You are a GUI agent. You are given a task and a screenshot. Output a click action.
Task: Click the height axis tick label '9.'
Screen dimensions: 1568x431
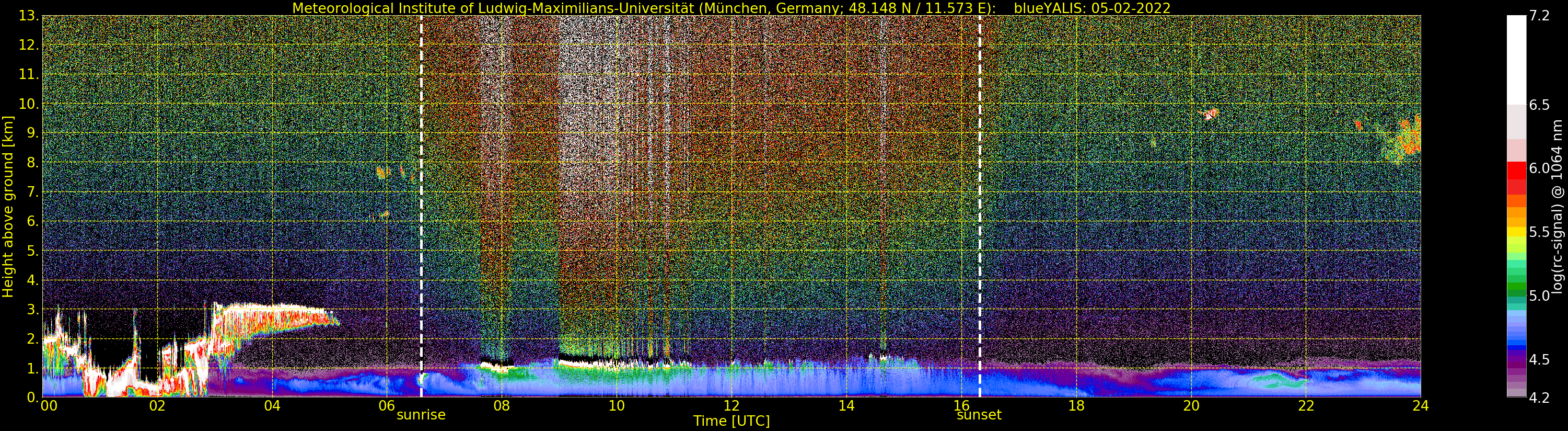pos(33,133)
